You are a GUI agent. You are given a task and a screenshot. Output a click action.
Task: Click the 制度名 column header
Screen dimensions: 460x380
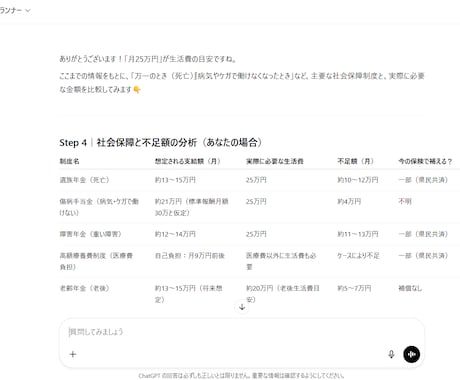[69, 161]
